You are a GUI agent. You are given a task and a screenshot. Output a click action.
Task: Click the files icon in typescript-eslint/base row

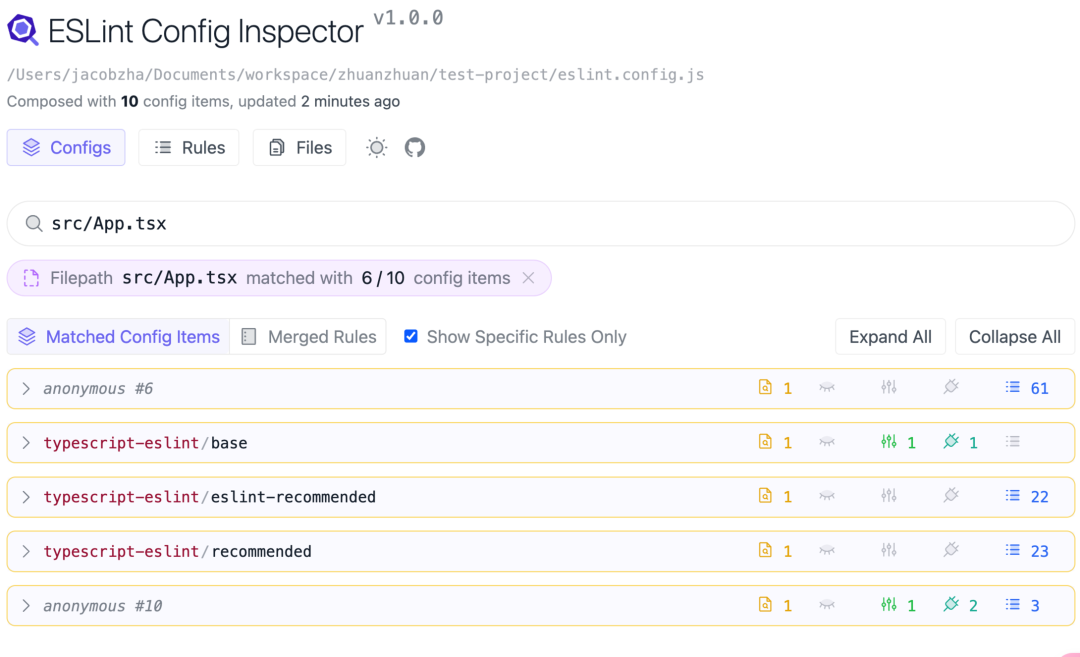click(x=765, y=441)
